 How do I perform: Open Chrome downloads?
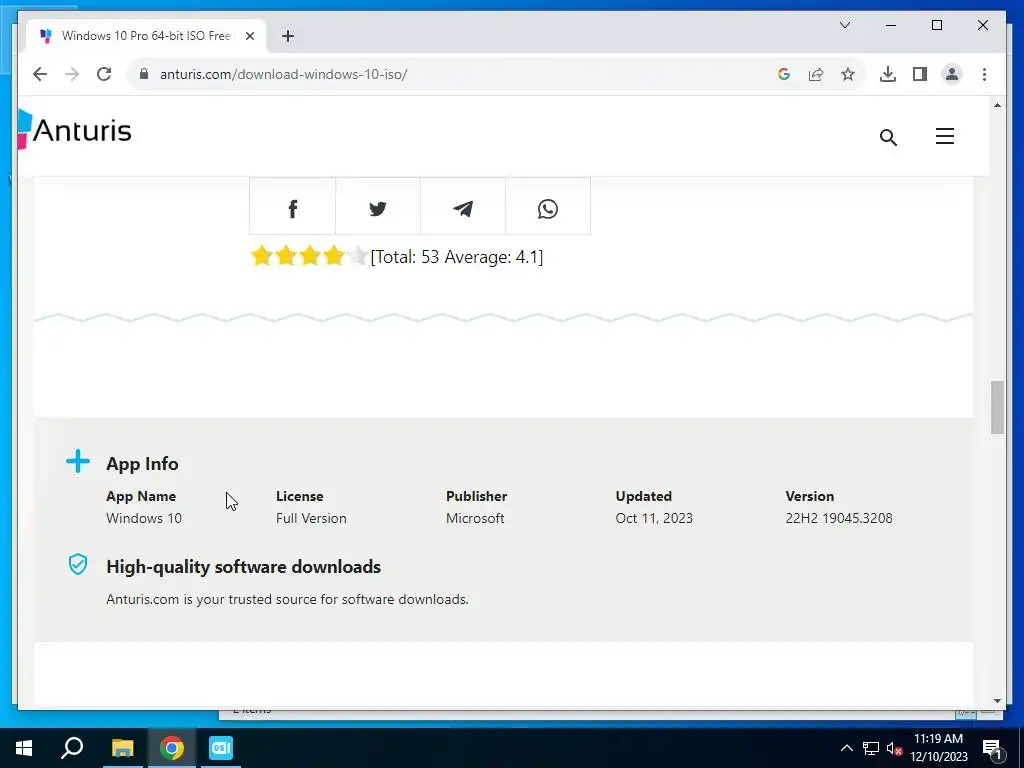click(888, 74)
